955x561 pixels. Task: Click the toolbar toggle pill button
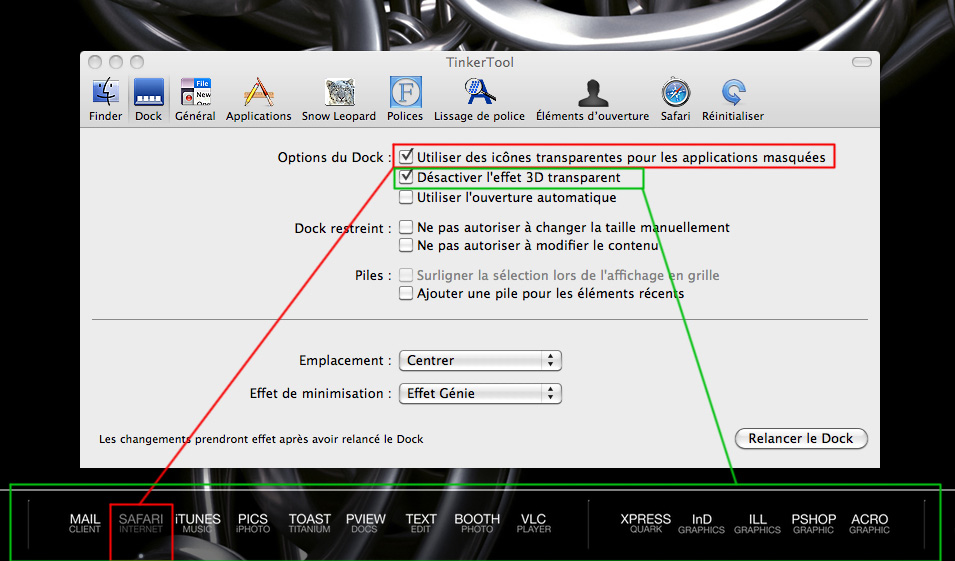pyautogui.click(x=862, y=62)
